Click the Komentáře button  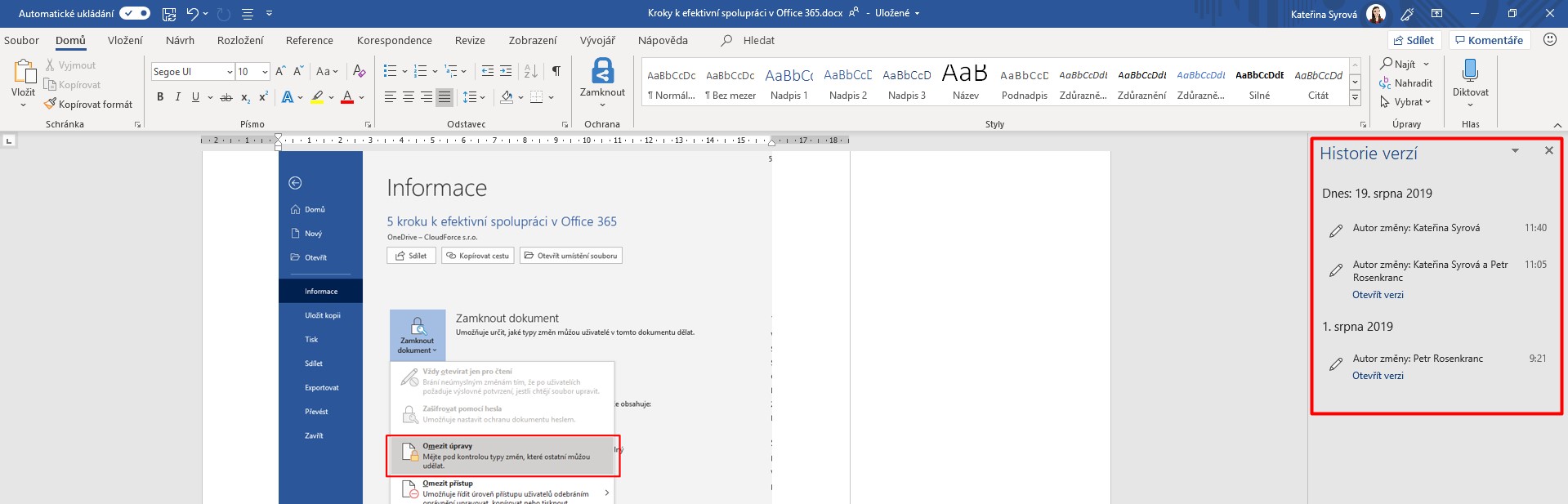[x=1488, y=40]
